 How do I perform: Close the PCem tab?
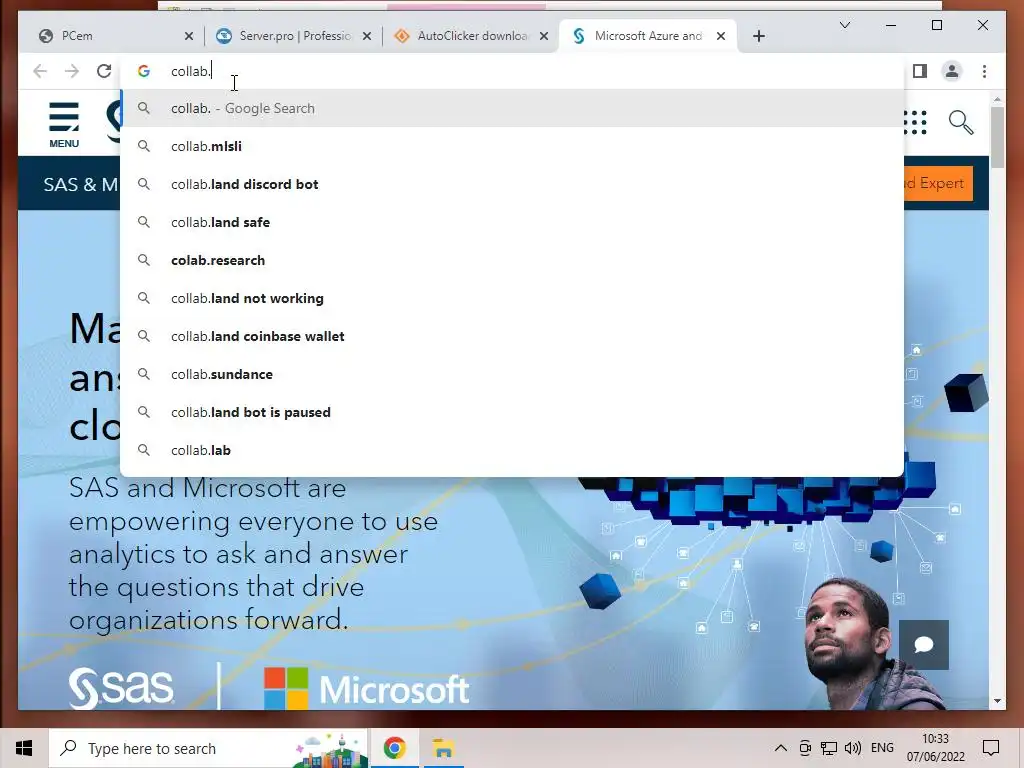click(x=189, y=37)
